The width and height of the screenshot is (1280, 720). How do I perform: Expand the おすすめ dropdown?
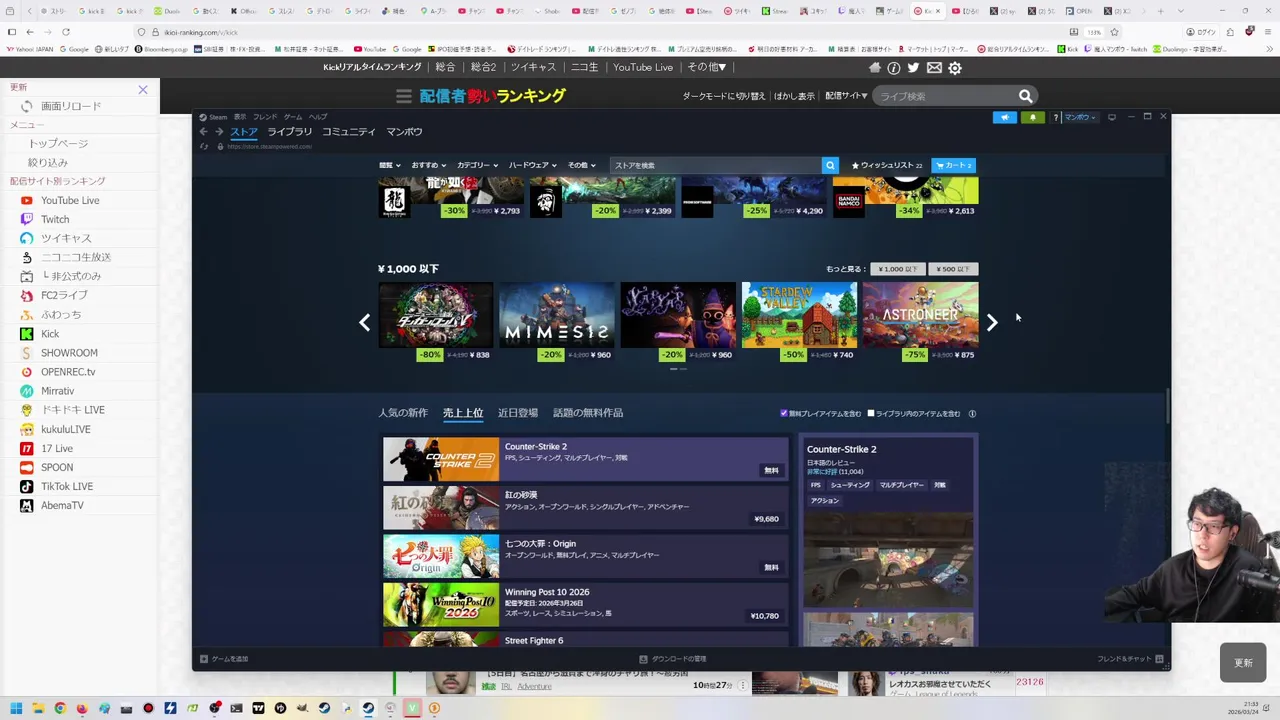[x=429, y=165]
